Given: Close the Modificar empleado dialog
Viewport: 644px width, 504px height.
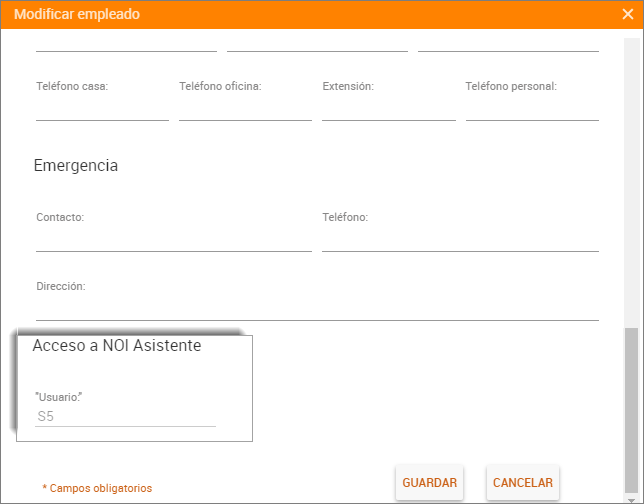Looking at the screenshot, I should click(x=627, y=14).
